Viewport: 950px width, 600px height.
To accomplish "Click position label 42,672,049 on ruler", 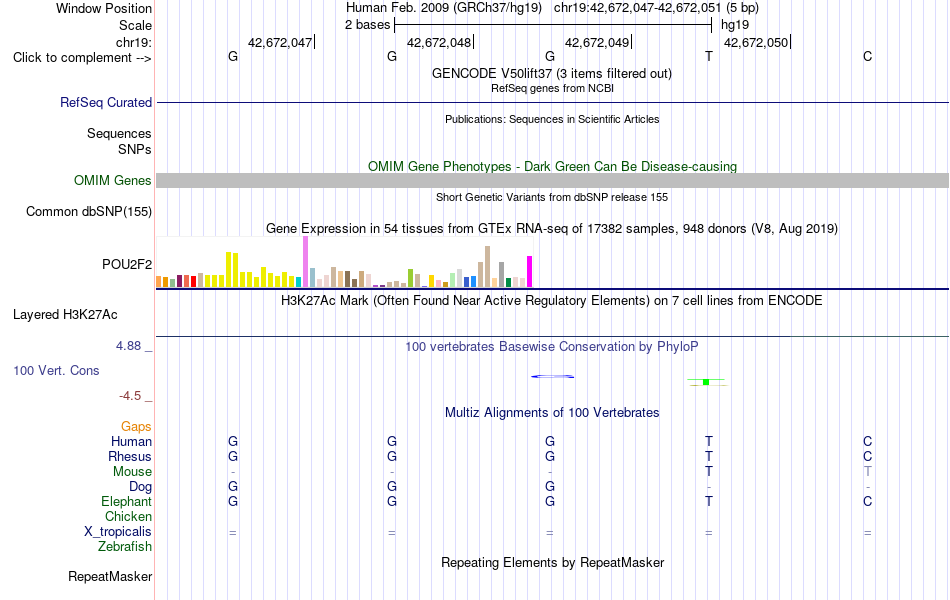I will 597,42.
